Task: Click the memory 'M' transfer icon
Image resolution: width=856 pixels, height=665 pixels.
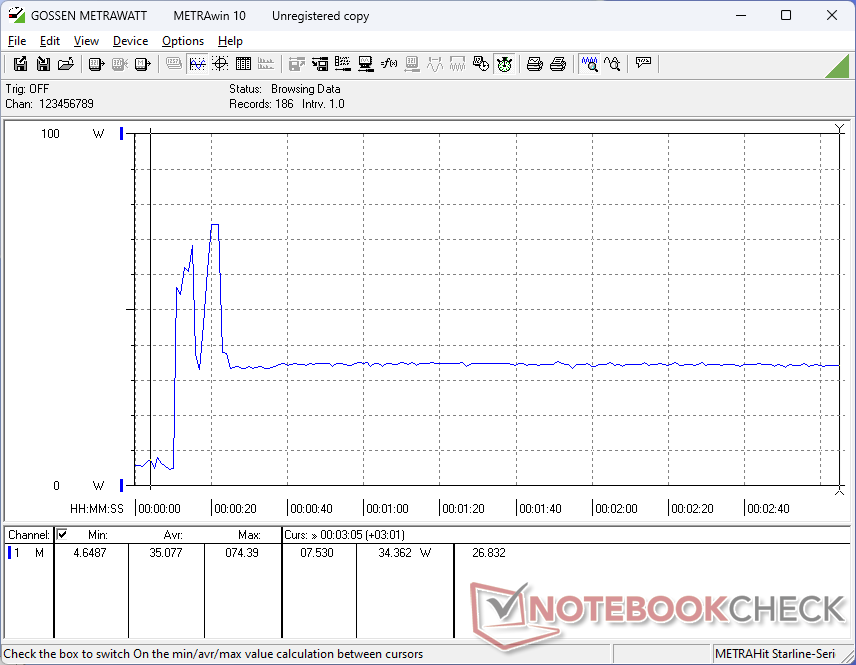Action: (142, 64)
